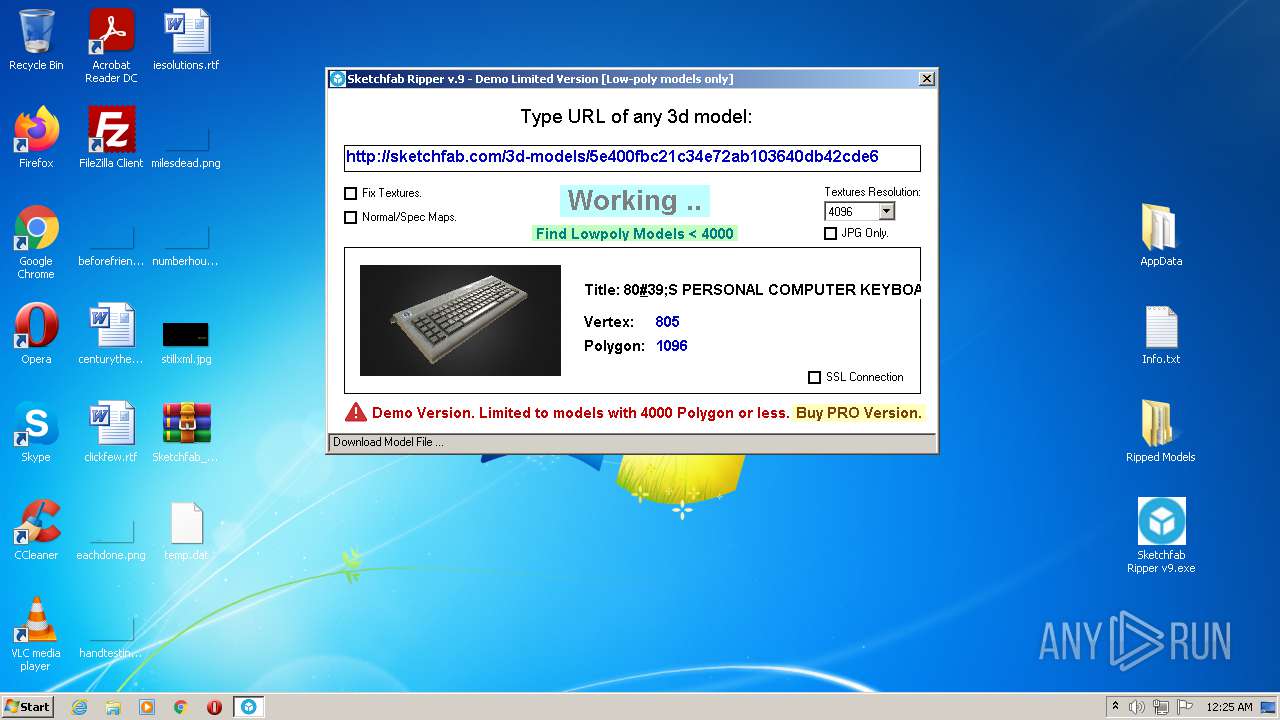Click Find Lowpoly Models < 4000 link
This screenshot has width=1280, height=720.
[x=635, y=233]
